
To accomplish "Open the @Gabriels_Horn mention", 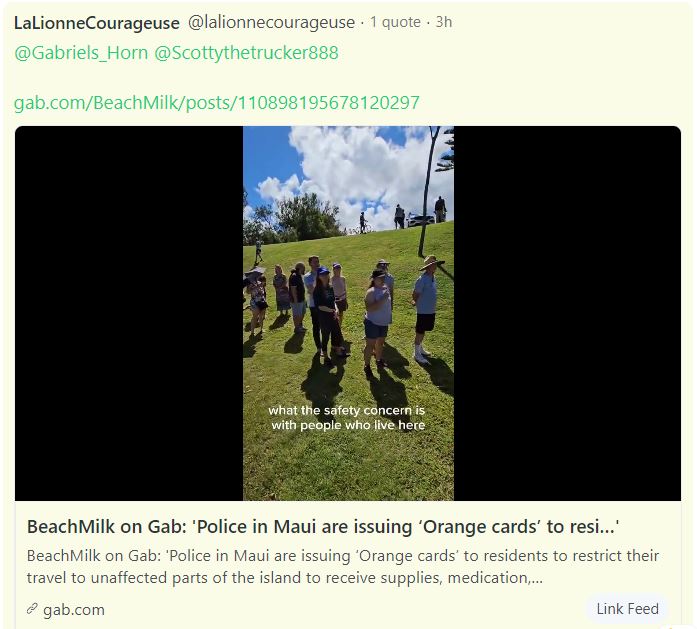I will (81, 53).
